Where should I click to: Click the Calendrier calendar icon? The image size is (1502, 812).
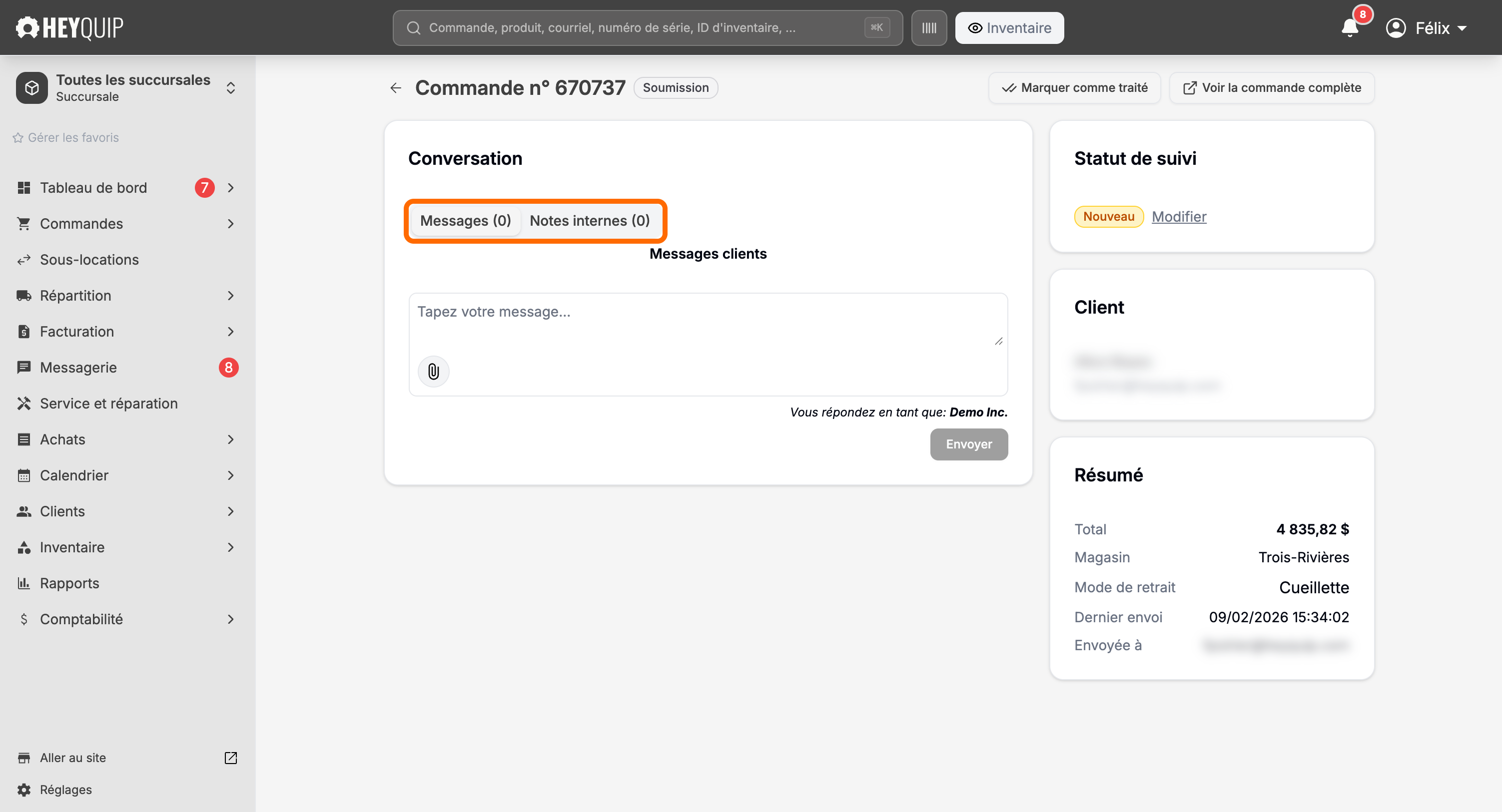24,475
